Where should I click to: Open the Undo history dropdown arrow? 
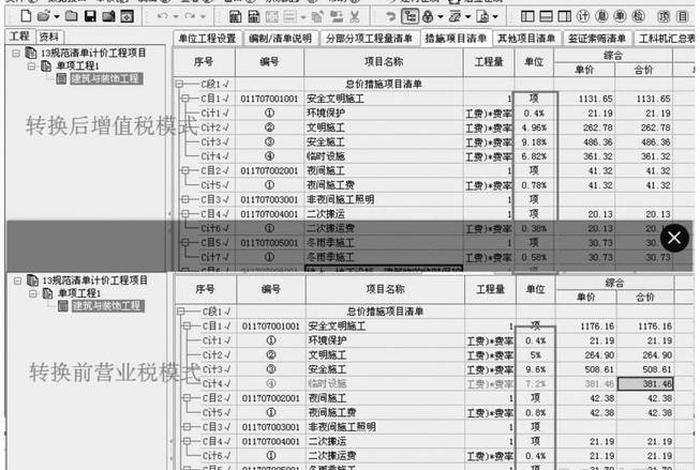(175, 17)
